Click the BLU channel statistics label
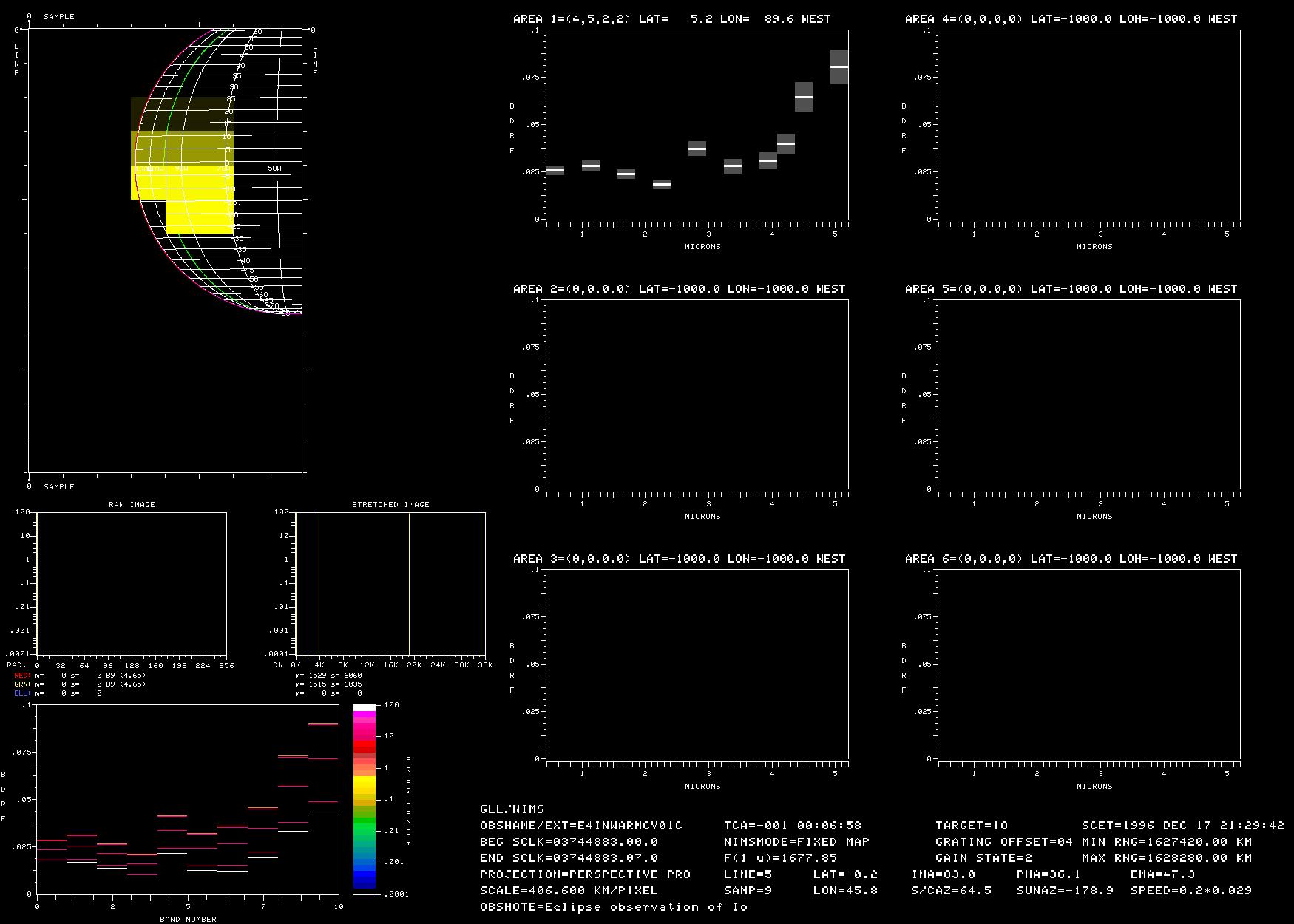 [x=22, y=693]
